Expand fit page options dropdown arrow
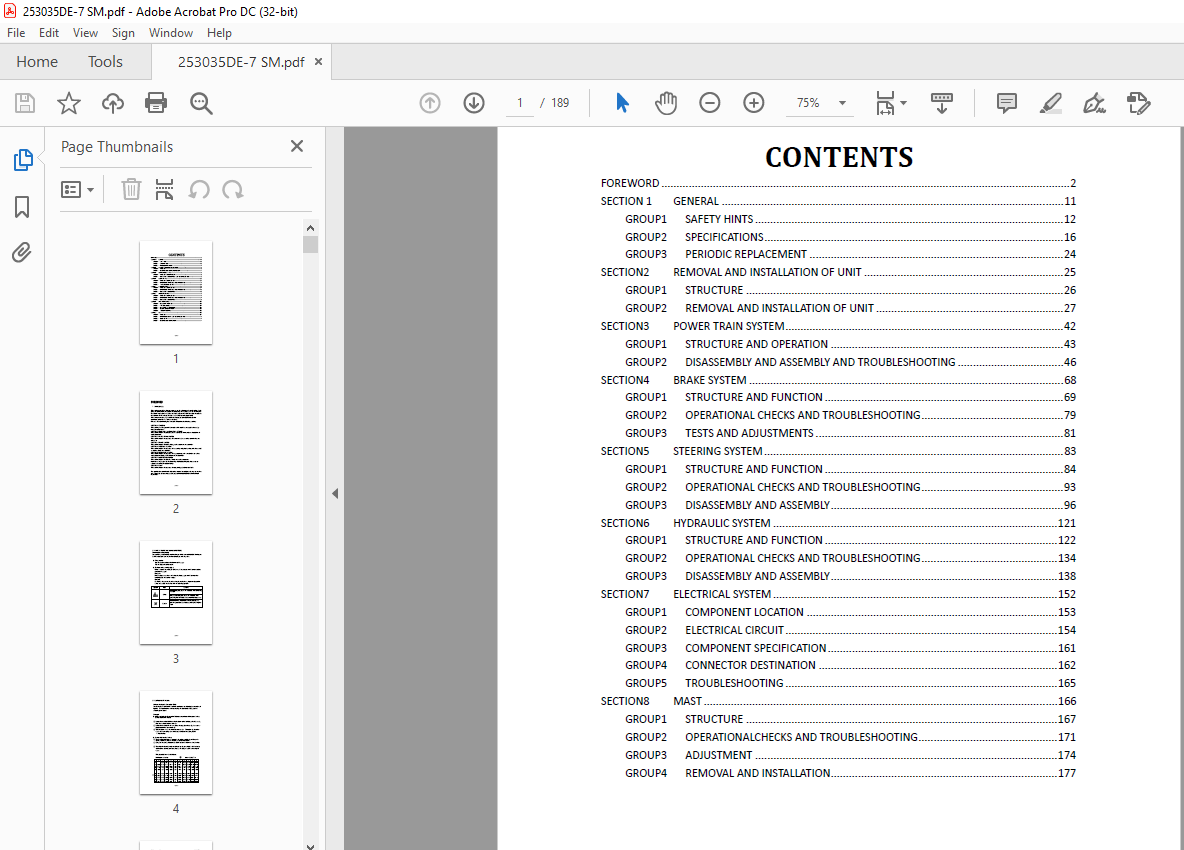Image resolution: width=1184 pixels, height=850 pixels. (x=904, y=103)
